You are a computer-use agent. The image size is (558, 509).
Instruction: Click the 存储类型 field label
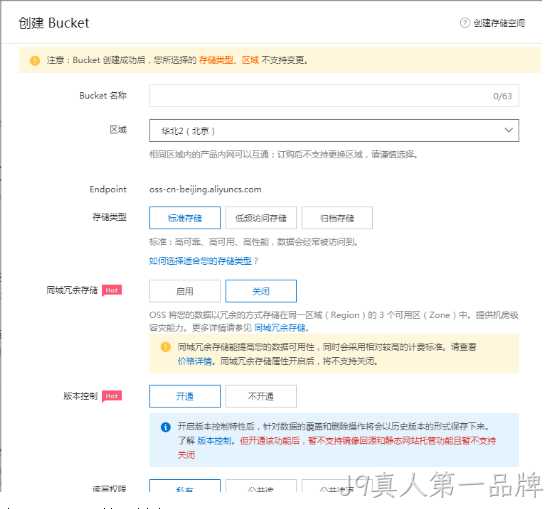point(109,217)
